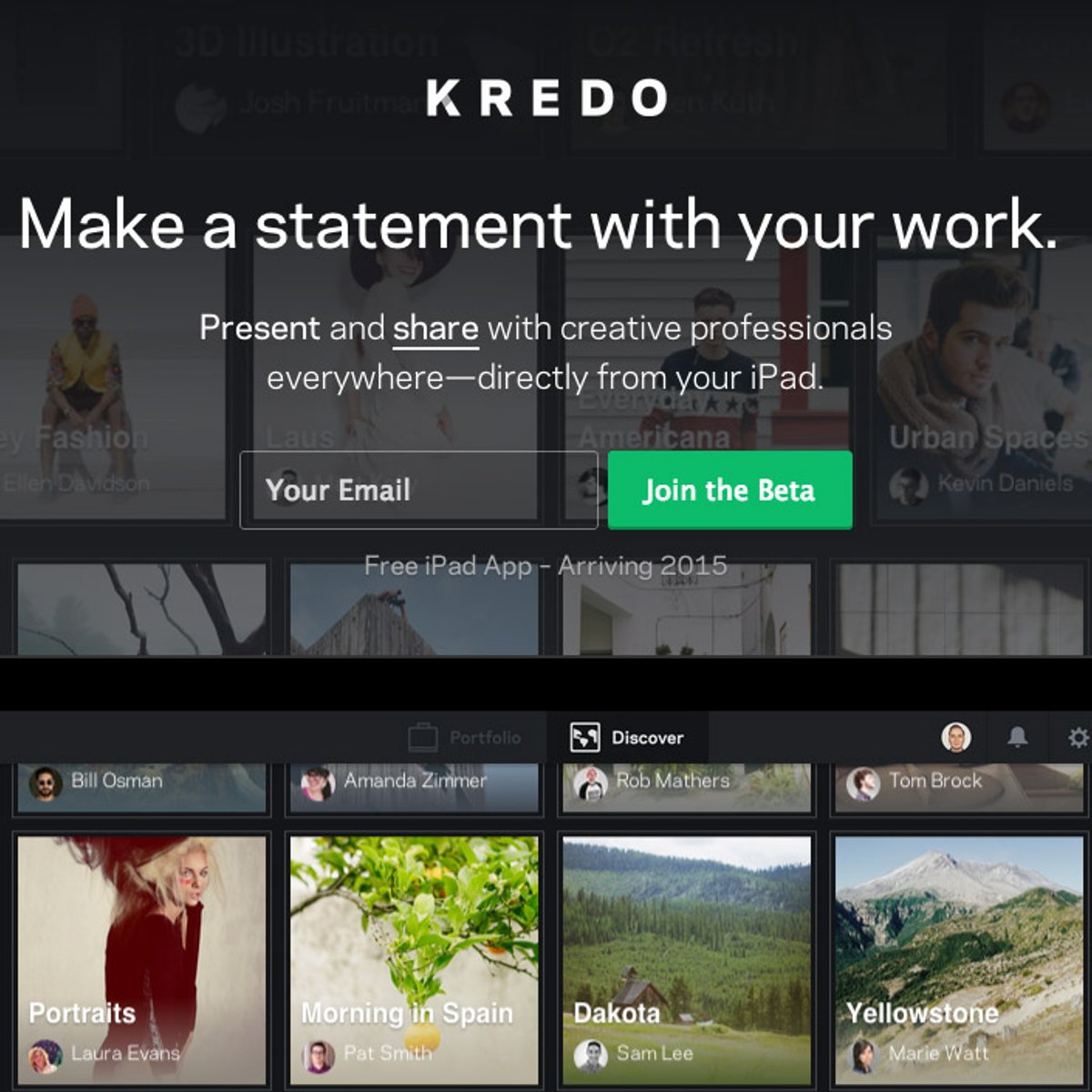Click the Discover map icon
The image size is (1092, 1092).
tap(584, 737)
